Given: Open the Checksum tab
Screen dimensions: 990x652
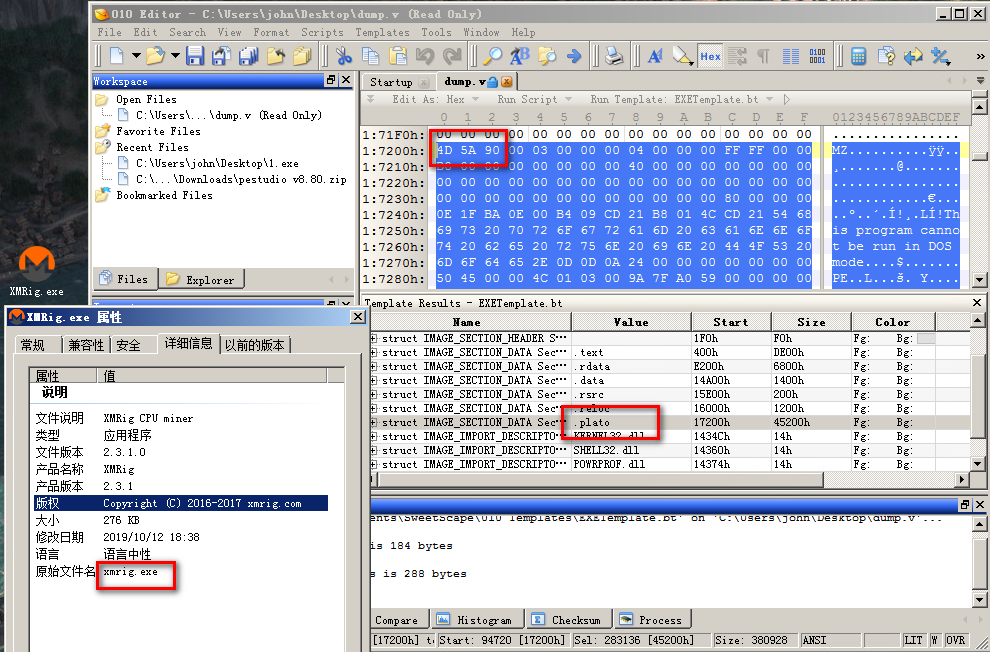Looking at the screenshot, I should point(567,619).
